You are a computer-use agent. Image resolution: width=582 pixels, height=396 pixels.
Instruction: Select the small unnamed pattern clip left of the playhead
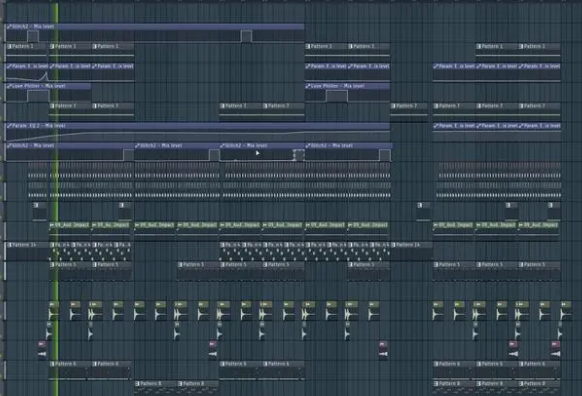[40, 211]
